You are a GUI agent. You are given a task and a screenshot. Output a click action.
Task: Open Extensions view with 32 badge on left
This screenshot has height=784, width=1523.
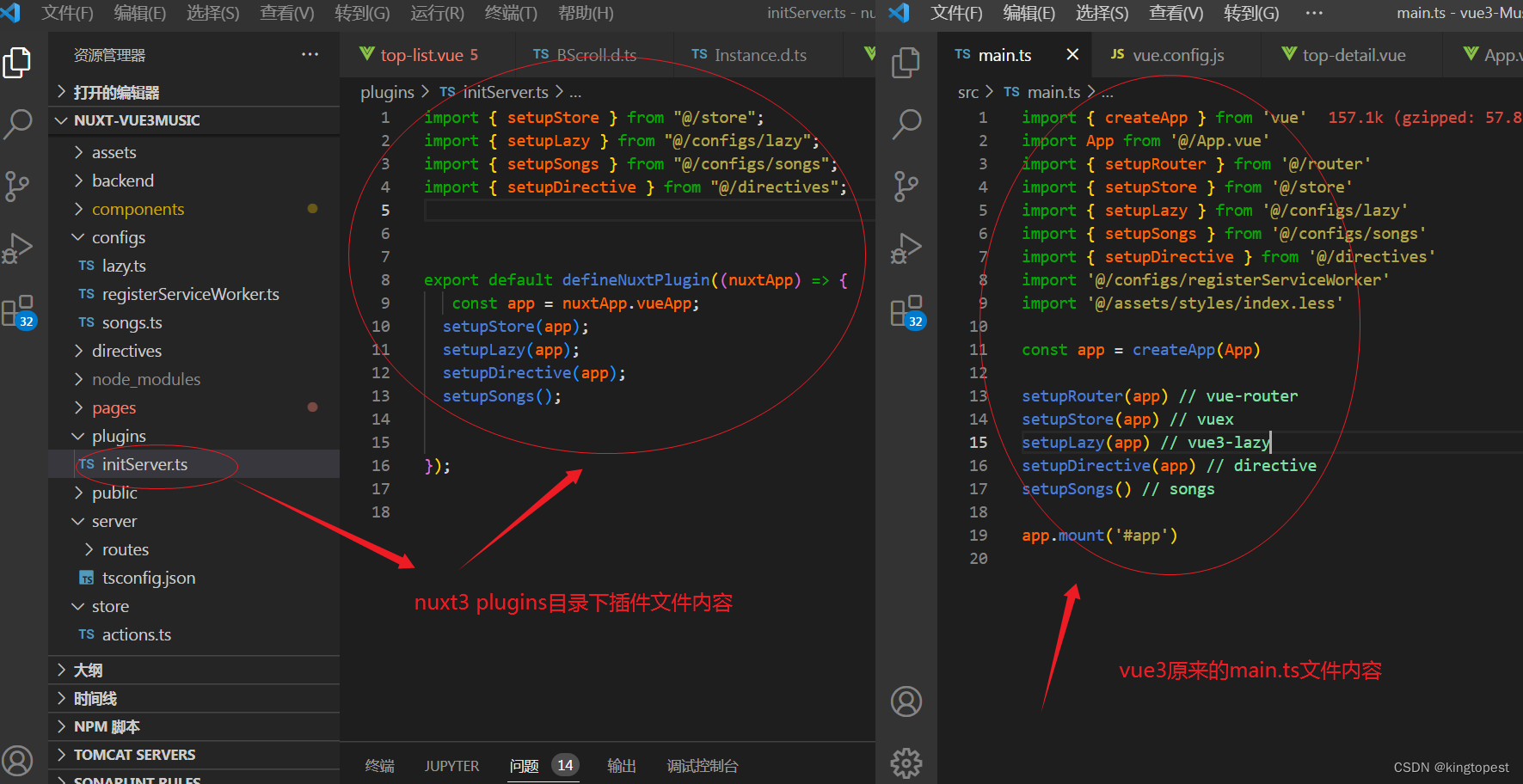(18, 311)
